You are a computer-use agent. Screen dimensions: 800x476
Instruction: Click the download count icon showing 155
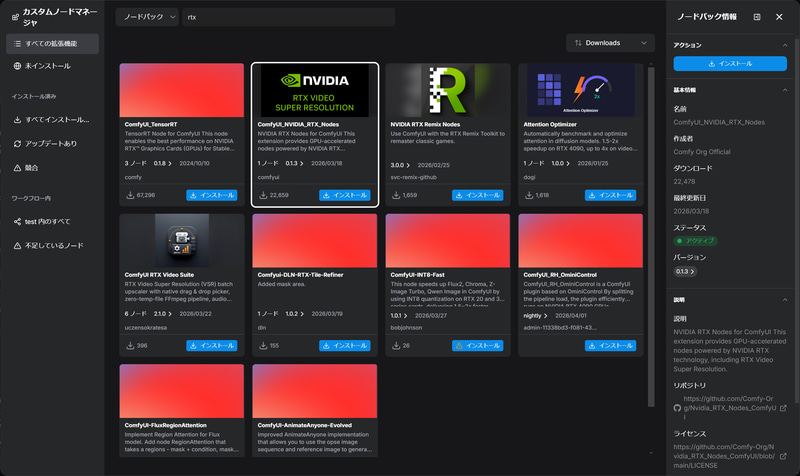click(x=263, y=345)
